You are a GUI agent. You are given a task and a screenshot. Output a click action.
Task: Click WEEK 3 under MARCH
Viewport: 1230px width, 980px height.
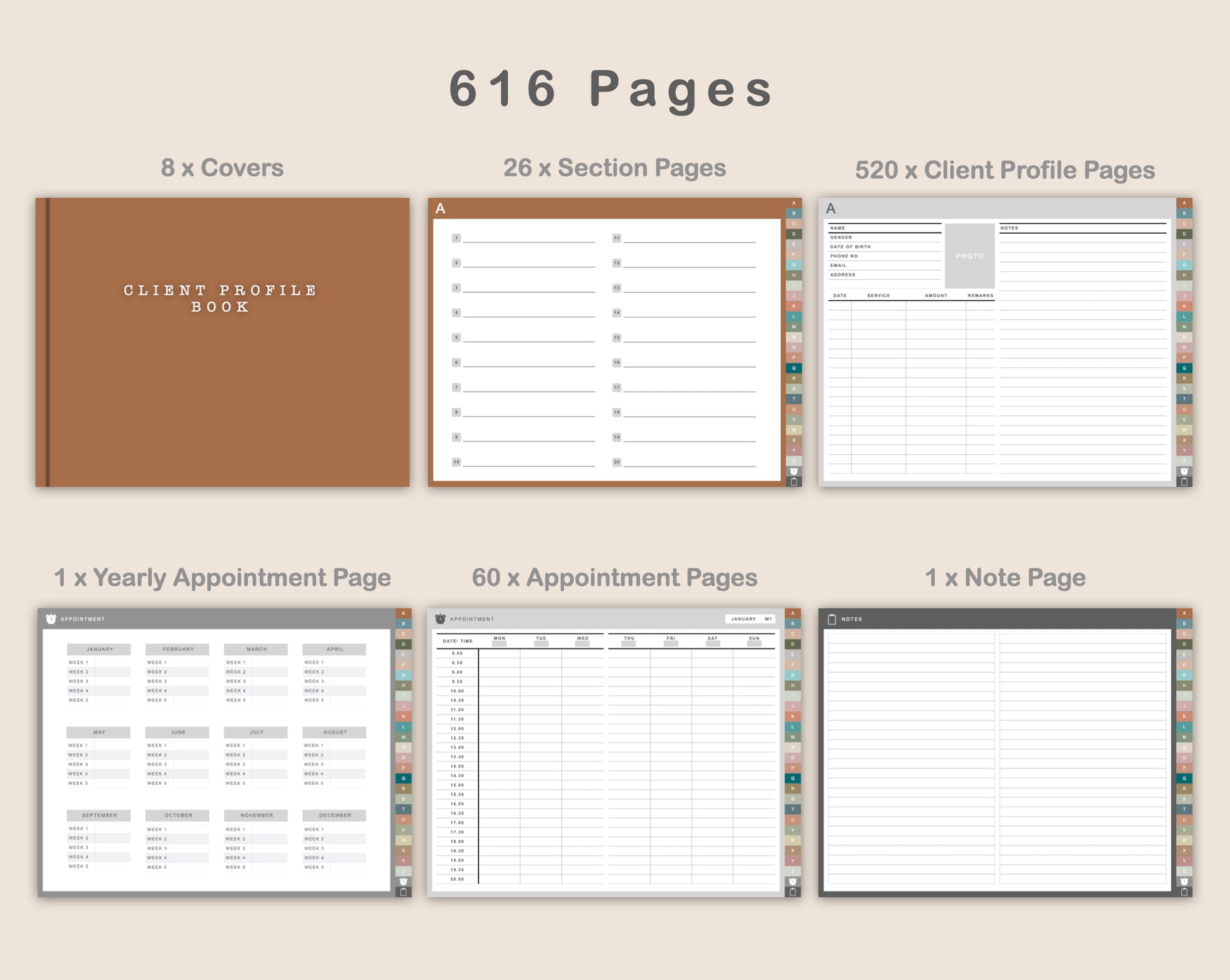(x=256, y=682)
